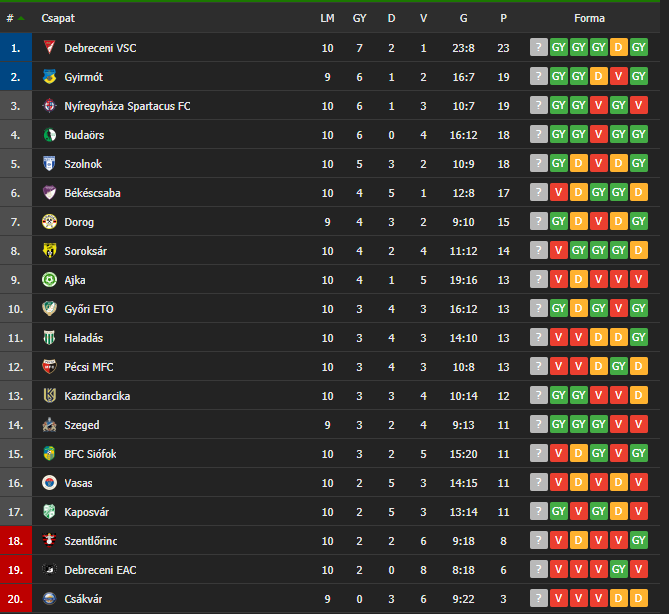This screenshot has height=614, width=669.
Task: Click the Kazincbarcika crest icon
Action: [49, 396]
